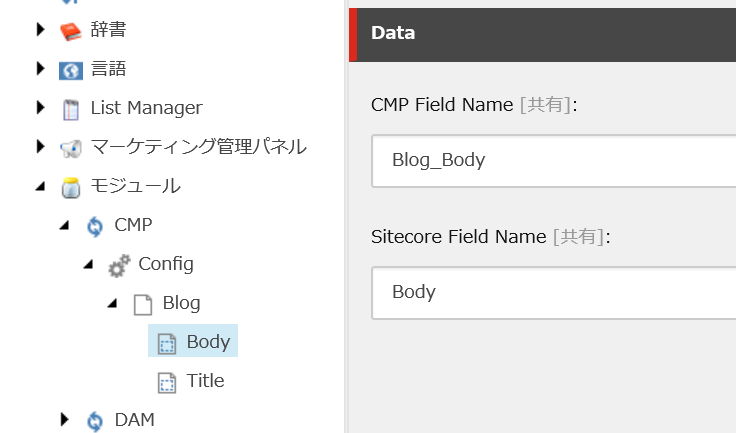
Task: Click the Config gears icon
Action: point(119,265)
